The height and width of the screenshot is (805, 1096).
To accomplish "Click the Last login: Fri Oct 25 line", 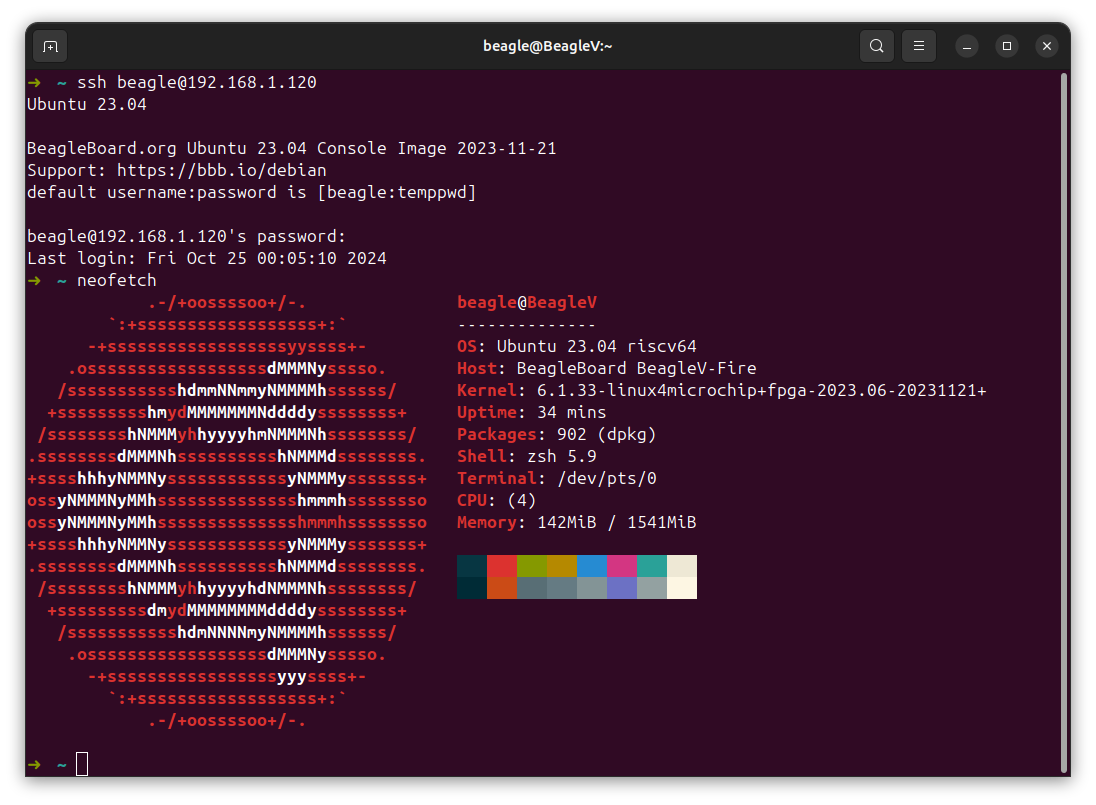I will pyautogui.click(x=207, y=259).
